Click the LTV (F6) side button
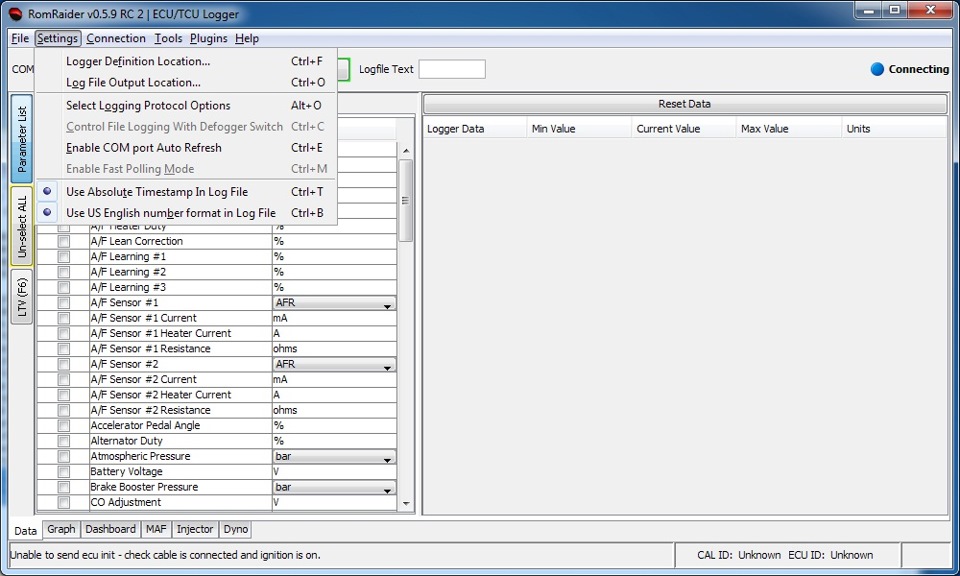Screen dimensions: 960x576 tap(22, 297)
